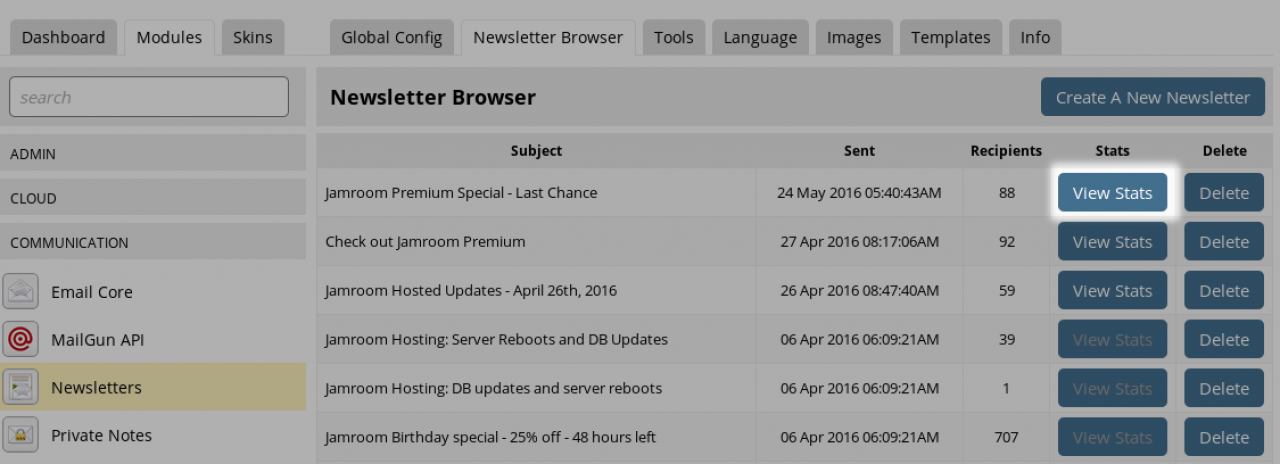1280x464 pixels.
Task: Expand the CLOUD category section
Action: click(153, 198)
